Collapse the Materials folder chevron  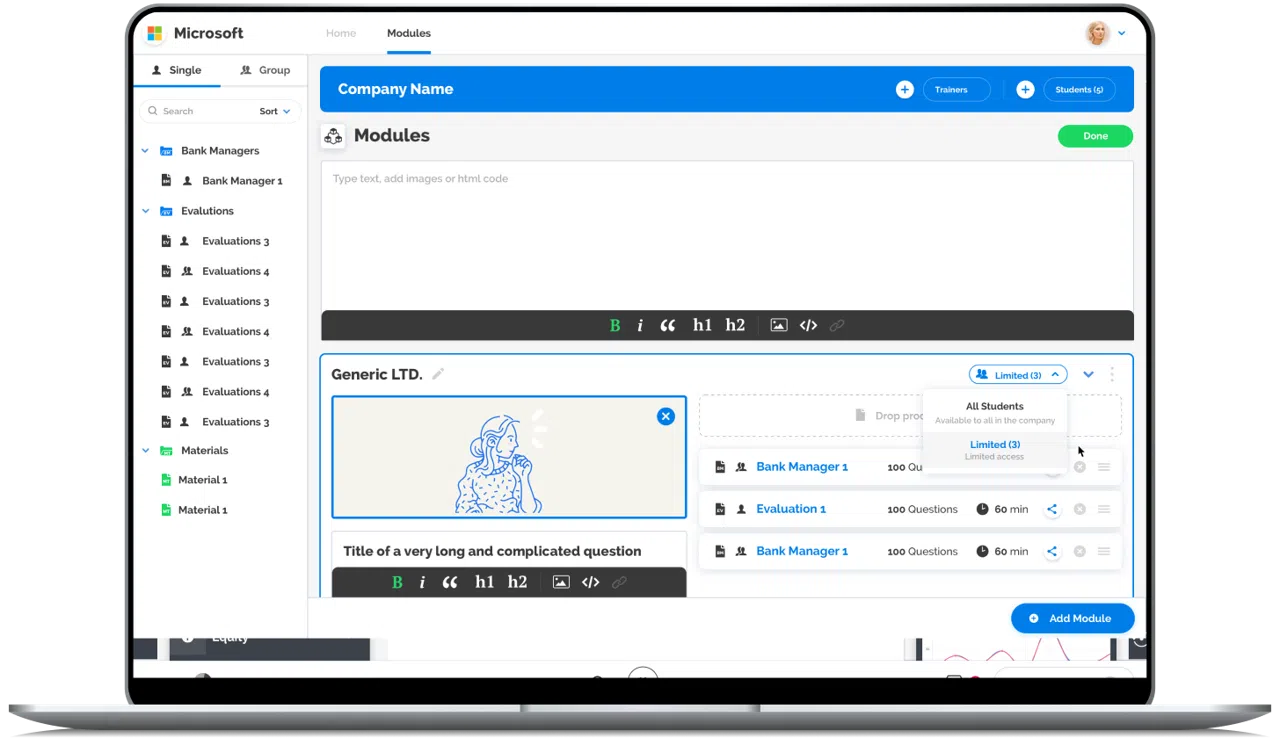(145, 451)
